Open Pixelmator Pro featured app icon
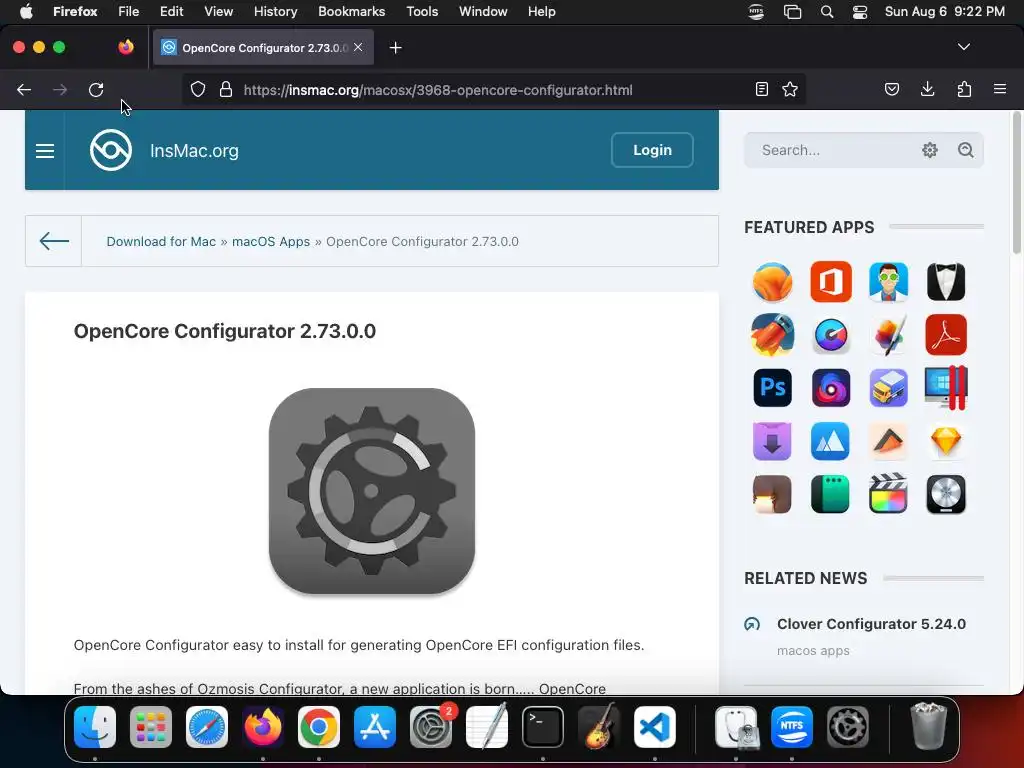 [x=888, y=334]
